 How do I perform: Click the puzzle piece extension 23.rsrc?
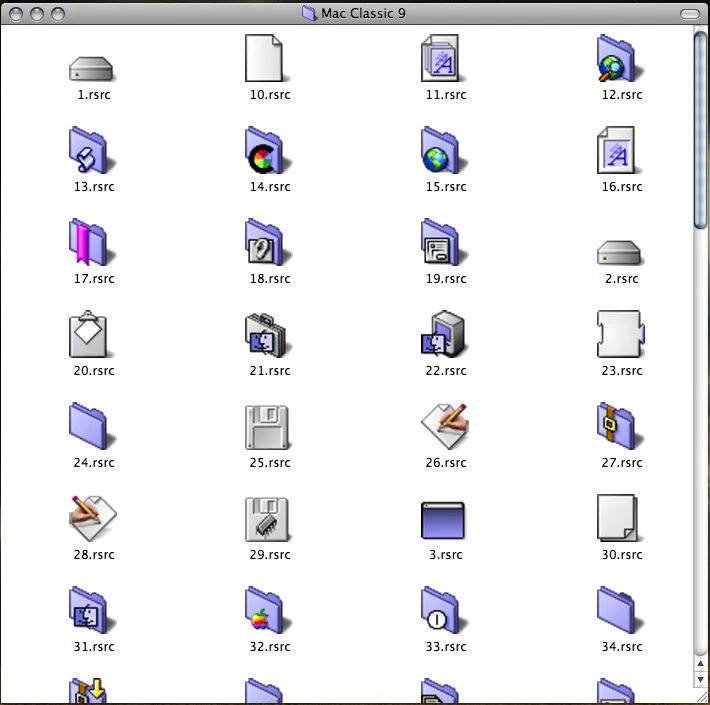pos(620,334)
